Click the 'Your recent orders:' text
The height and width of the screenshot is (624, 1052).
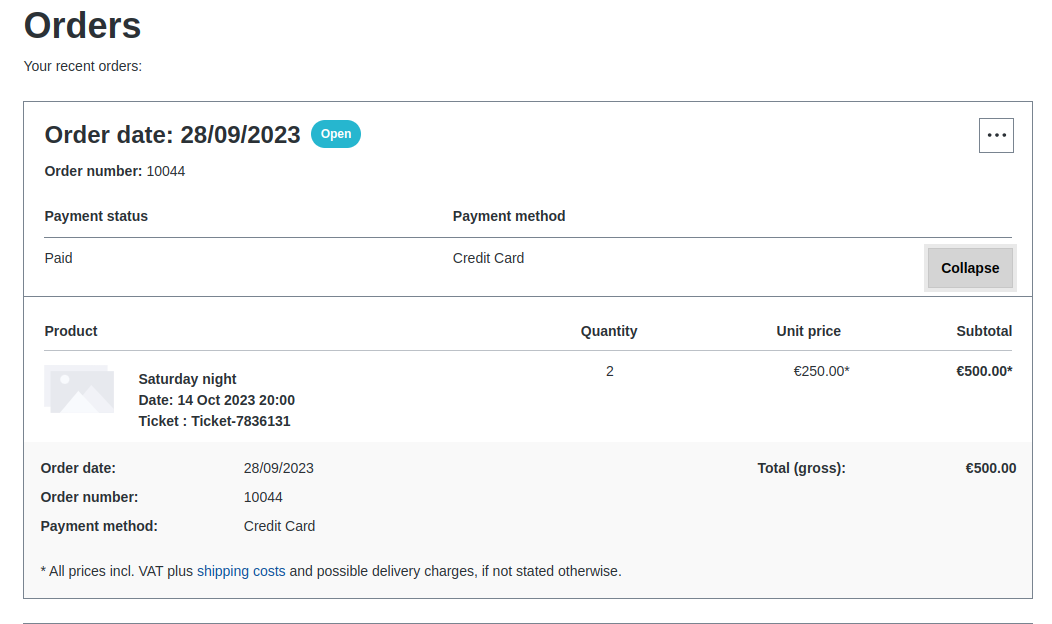point(83,66)
